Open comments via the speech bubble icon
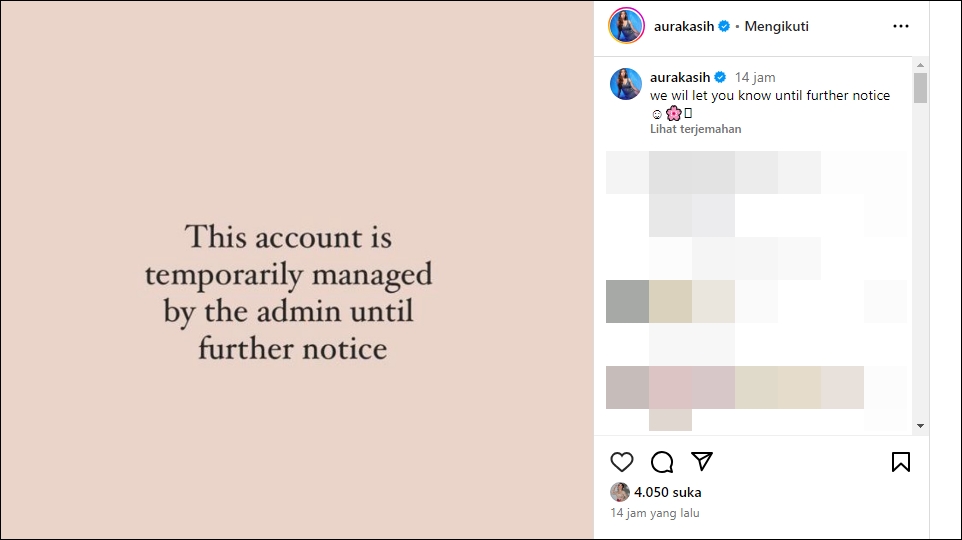 (x=662, y=462)
